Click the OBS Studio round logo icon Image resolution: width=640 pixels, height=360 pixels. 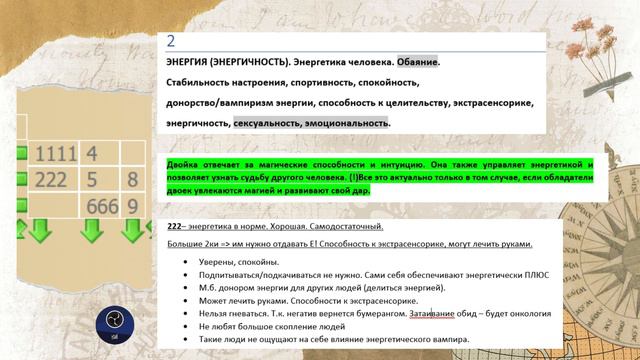115,324
